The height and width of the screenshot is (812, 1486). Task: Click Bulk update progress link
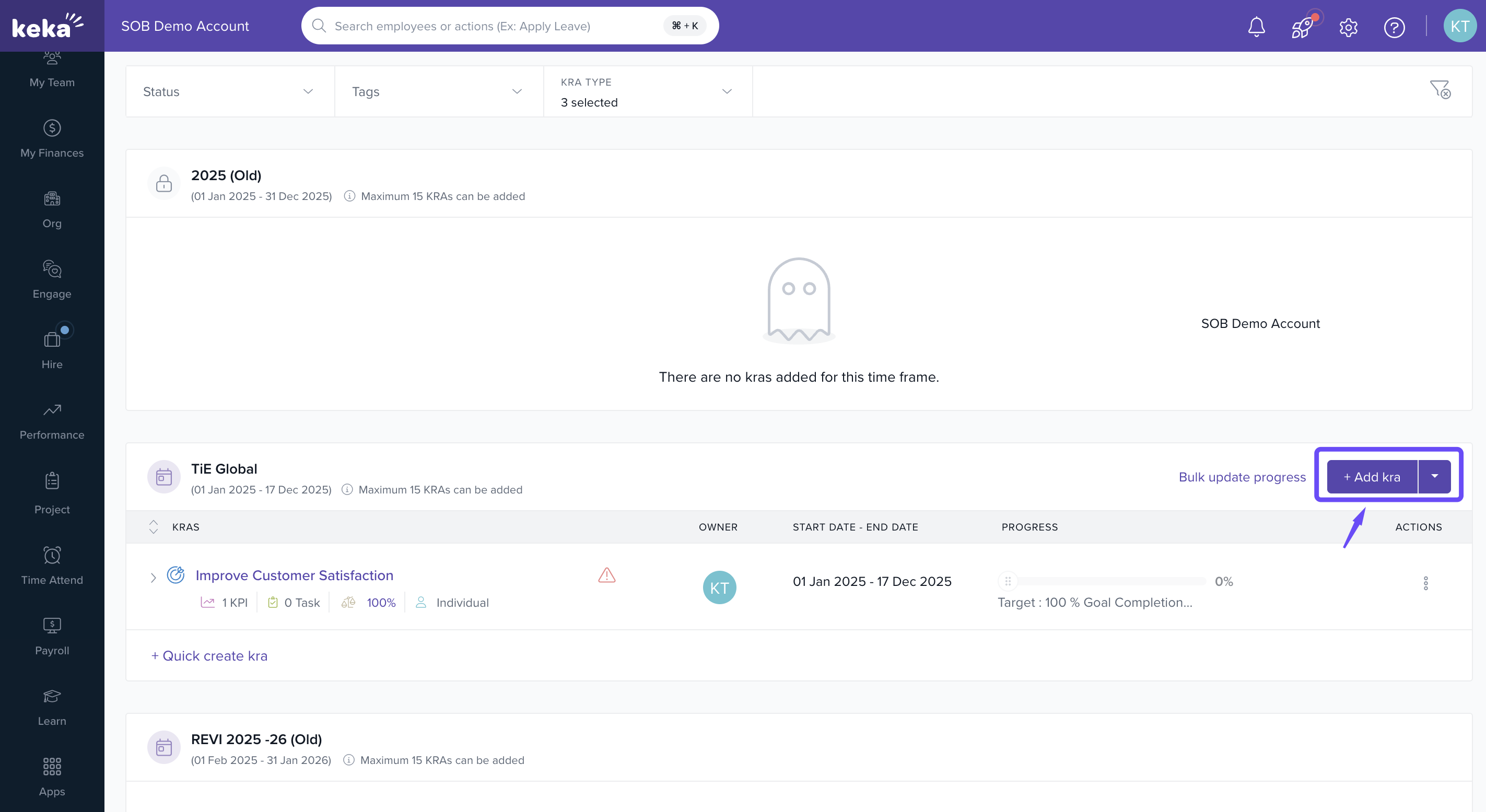pyautogui.click(x=1242, y=477)
